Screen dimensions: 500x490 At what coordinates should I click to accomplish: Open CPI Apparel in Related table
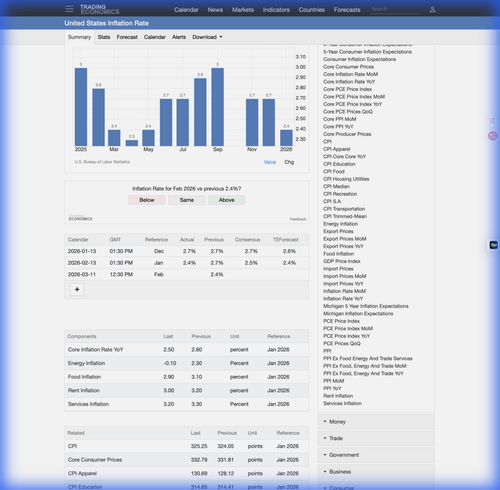(82, 474)
